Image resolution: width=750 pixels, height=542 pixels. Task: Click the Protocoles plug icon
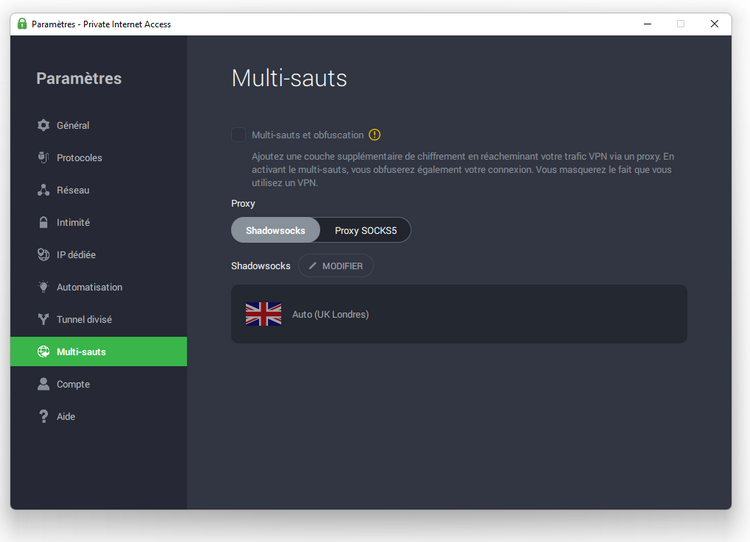(x=44, y=157)
